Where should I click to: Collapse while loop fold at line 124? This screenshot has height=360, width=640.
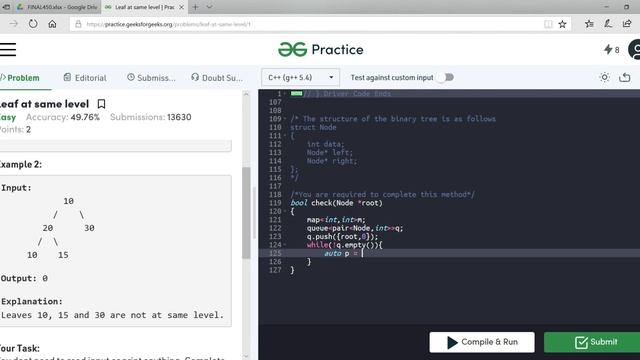pyautogui.click(x=284, y=245)
